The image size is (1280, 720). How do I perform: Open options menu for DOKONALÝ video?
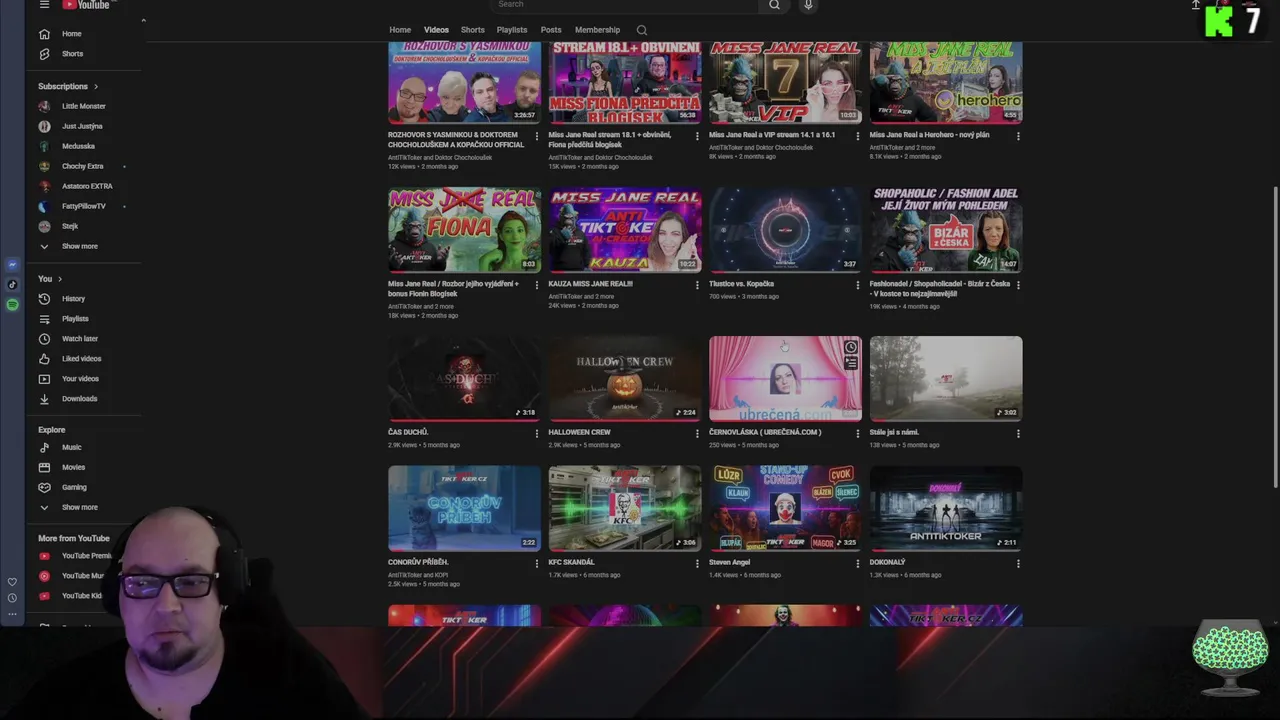coord(1018,564)
